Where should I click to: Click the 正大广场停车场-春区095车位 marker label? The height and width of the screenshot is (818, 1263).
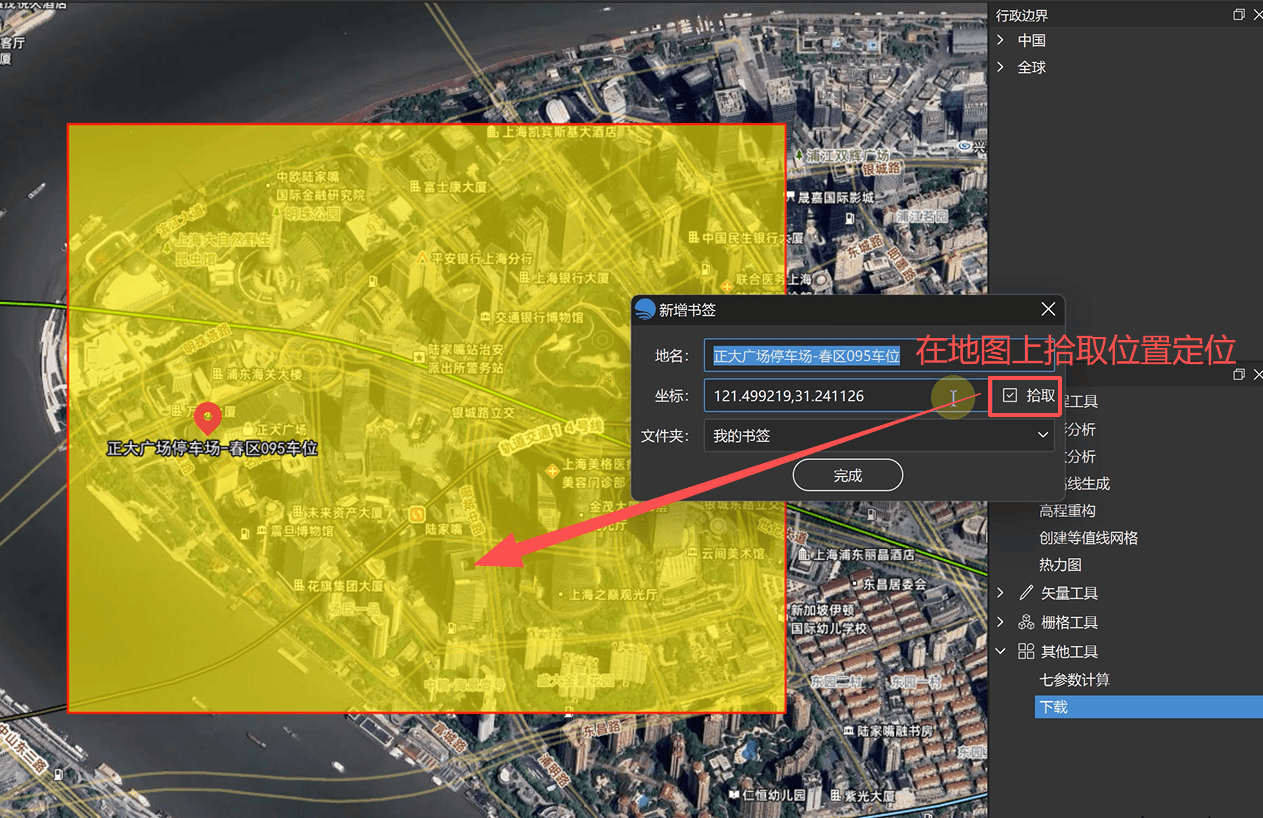click(x=212, y=449)
